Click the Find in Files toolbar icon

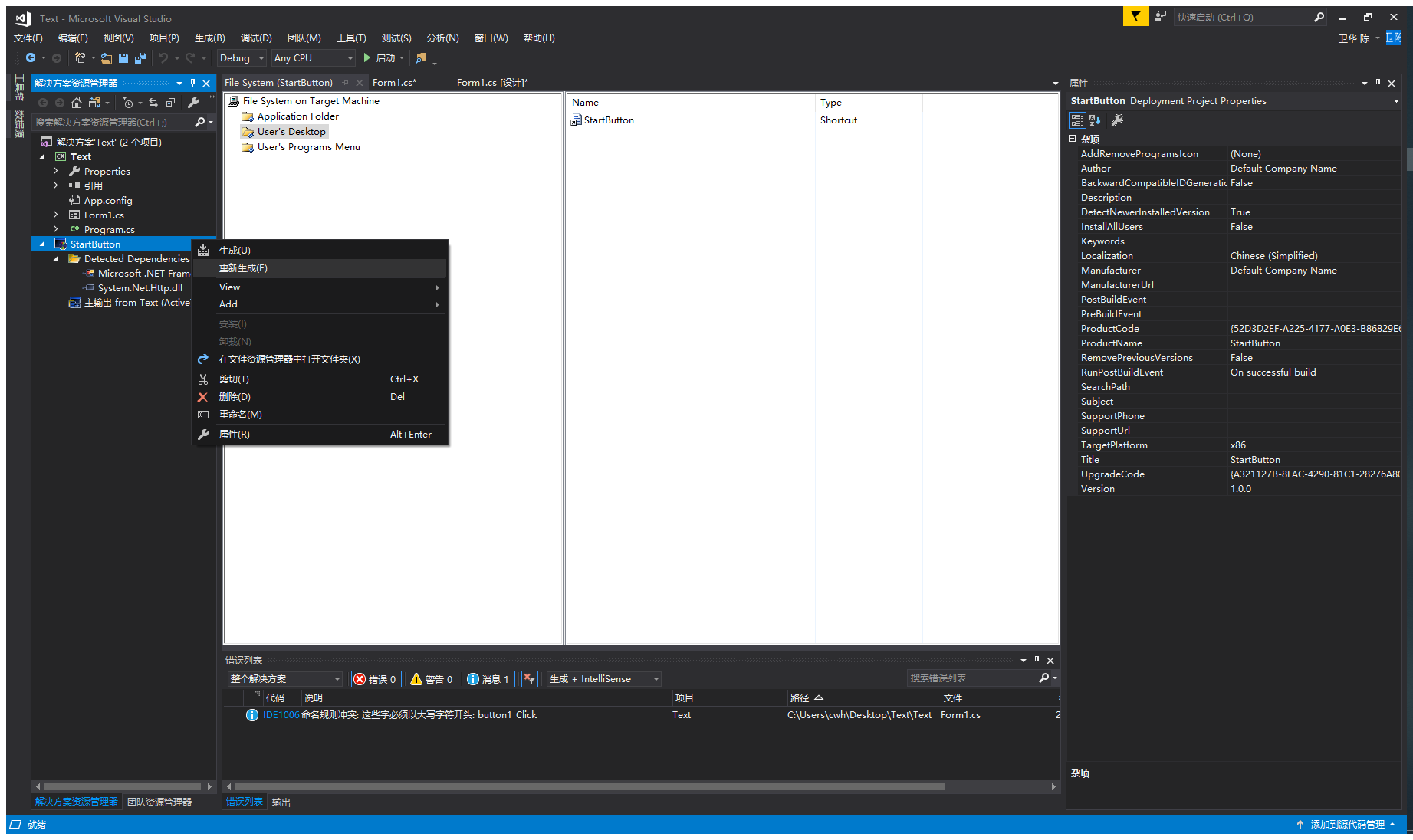(x=421, y=58)
